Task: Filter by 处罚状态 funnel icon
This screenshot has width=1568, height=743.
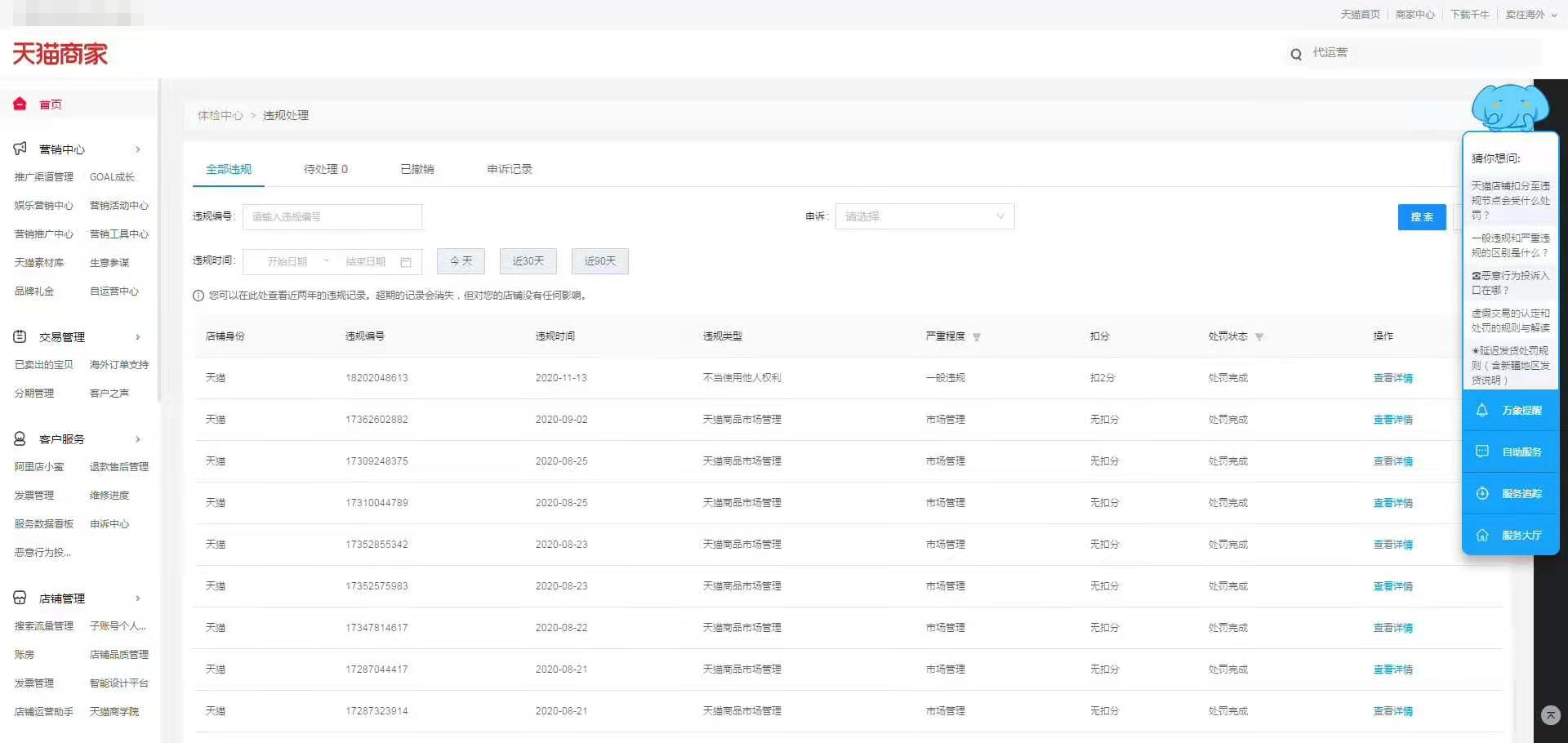Action: pos(1259,337)
